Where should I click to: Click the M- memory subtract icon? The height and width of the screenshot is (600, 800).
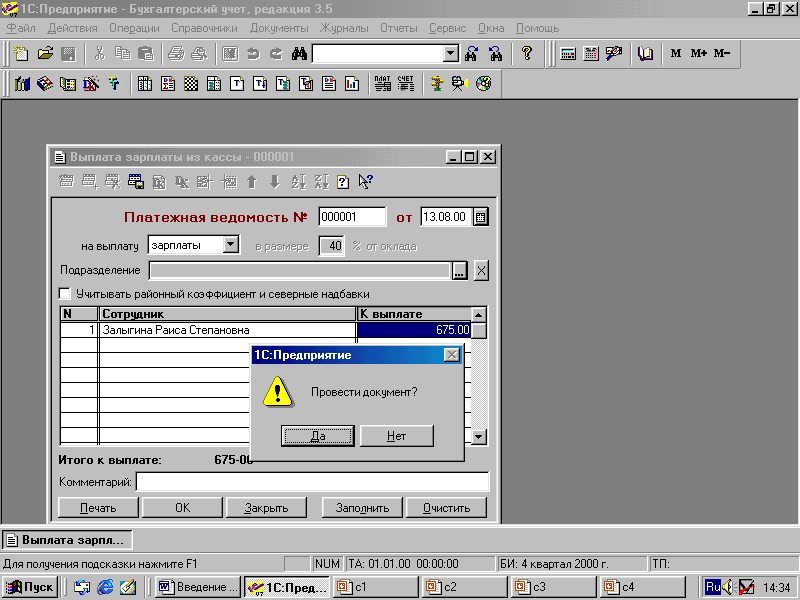tap(721, 53)
